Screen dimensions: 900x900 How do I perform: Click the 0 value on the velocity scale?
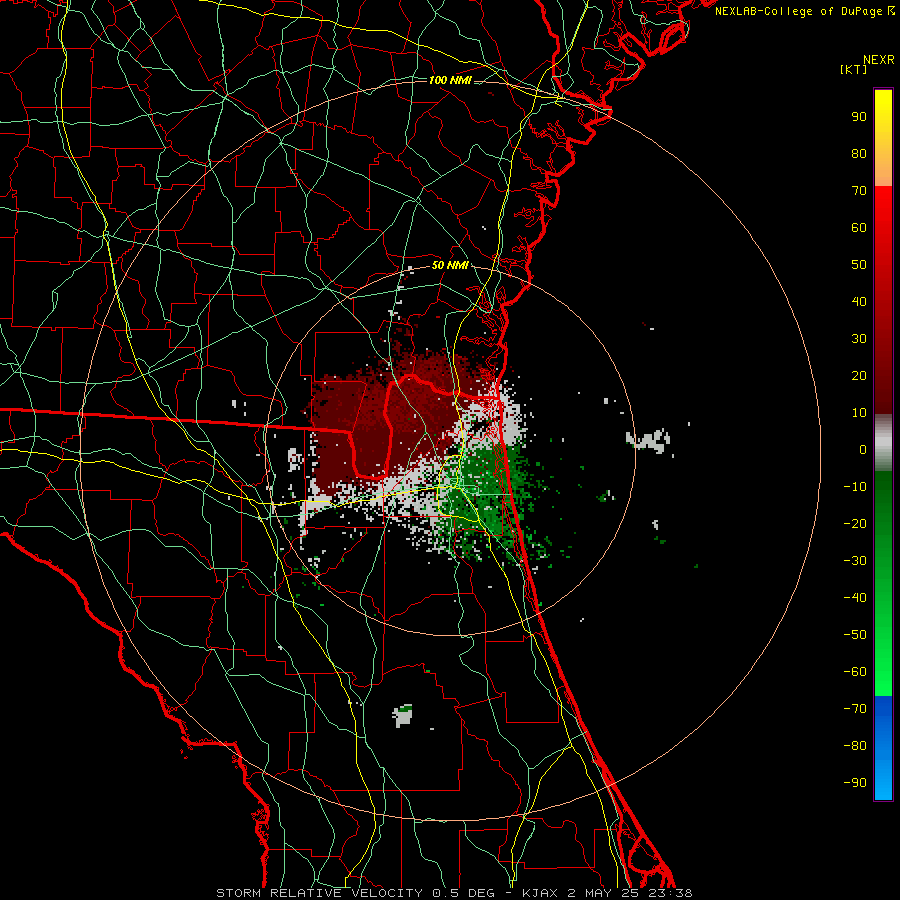pyautogui.click(x=863, y=449)
